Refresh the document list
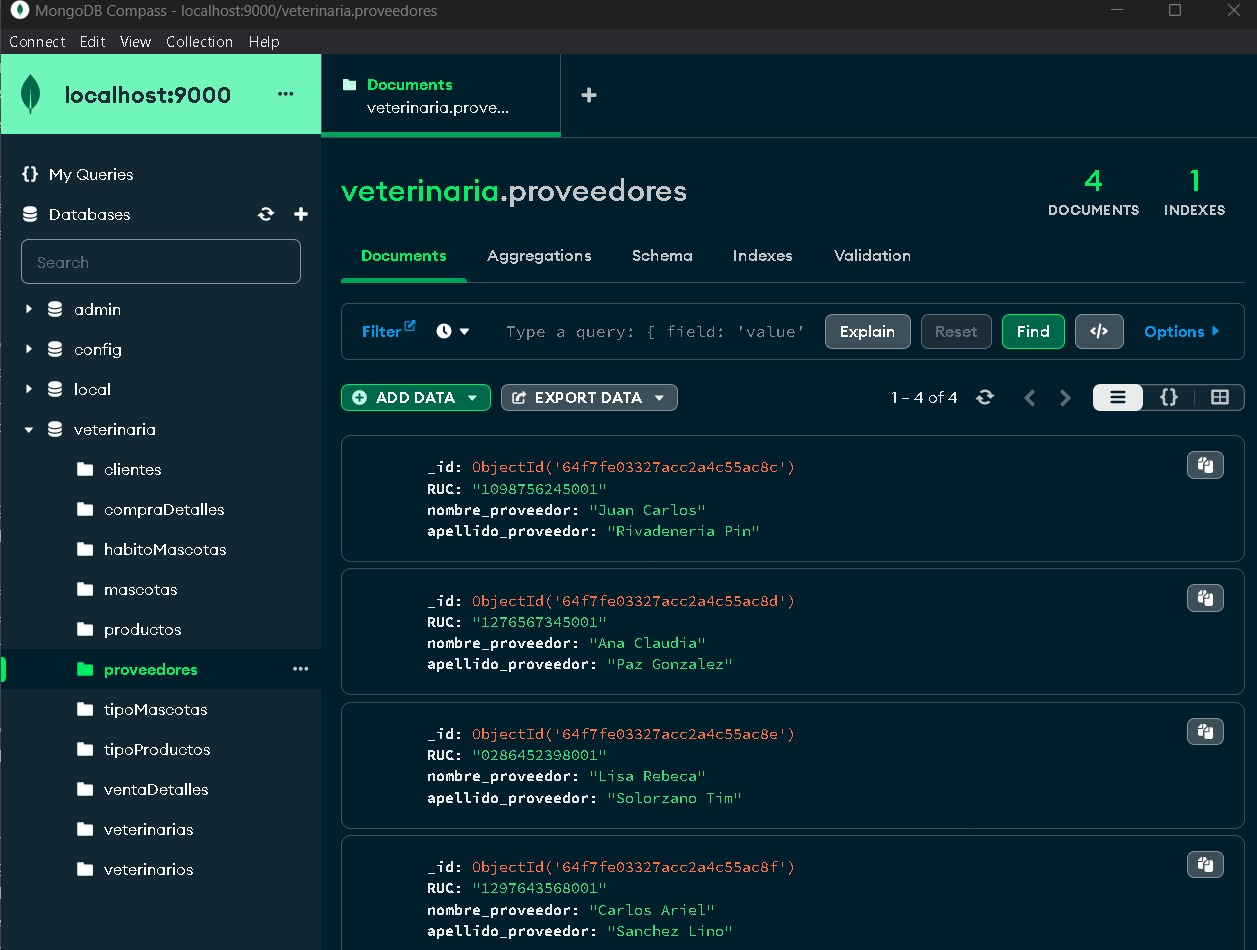The height and width of the screenshot is (950, 1257). (984, 397)
